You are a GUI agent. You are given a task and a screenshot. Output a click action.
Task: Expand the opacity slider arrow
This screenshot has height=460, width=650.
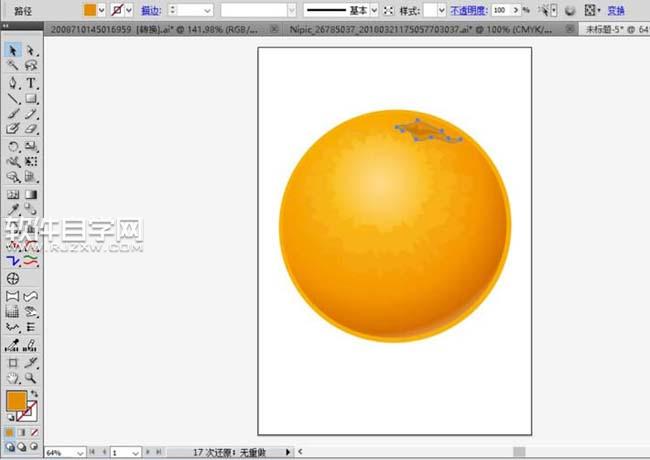(516, 10)
